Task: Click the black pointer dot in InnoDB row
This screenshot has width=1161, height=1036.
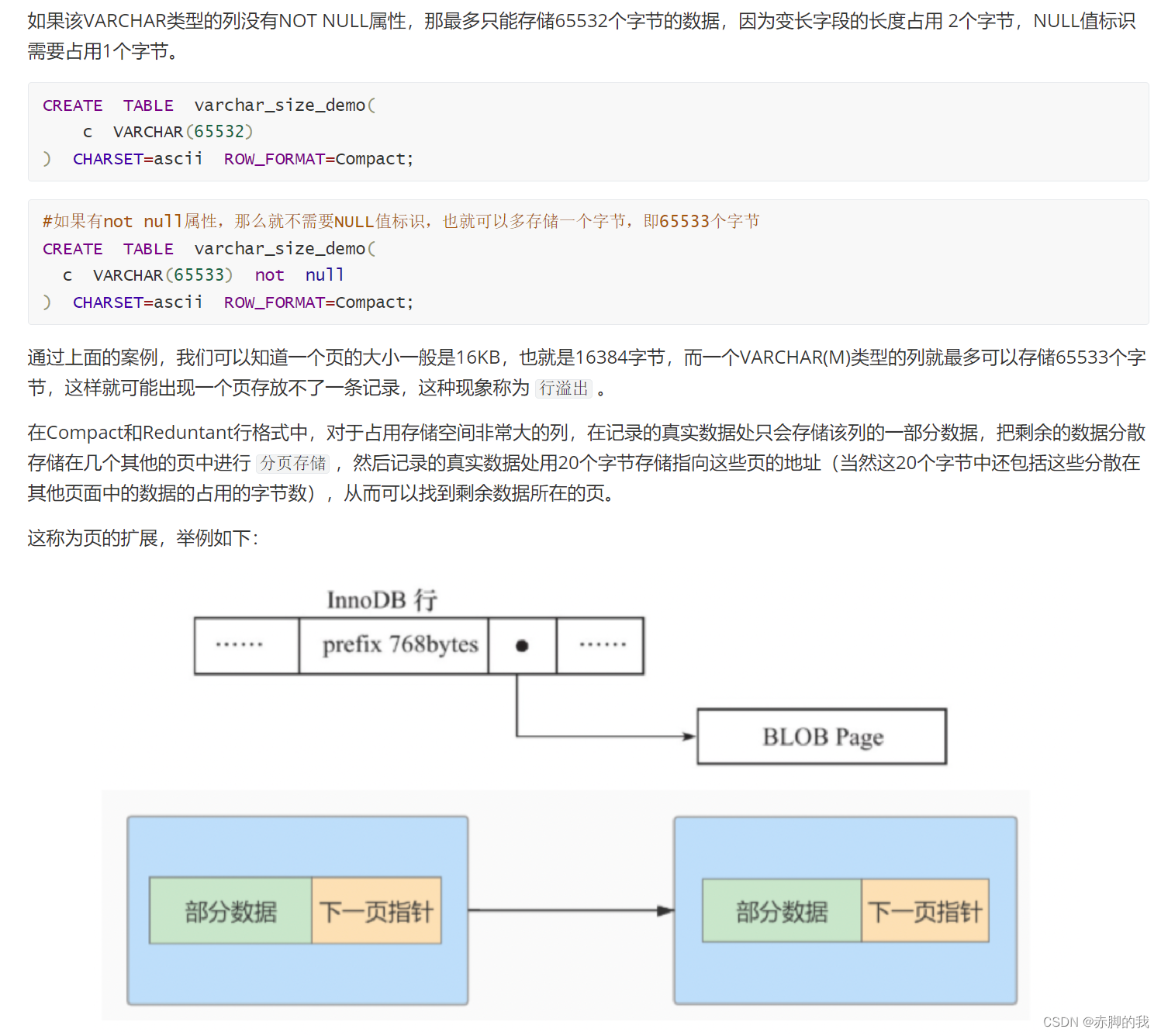Action: (522, 645)
